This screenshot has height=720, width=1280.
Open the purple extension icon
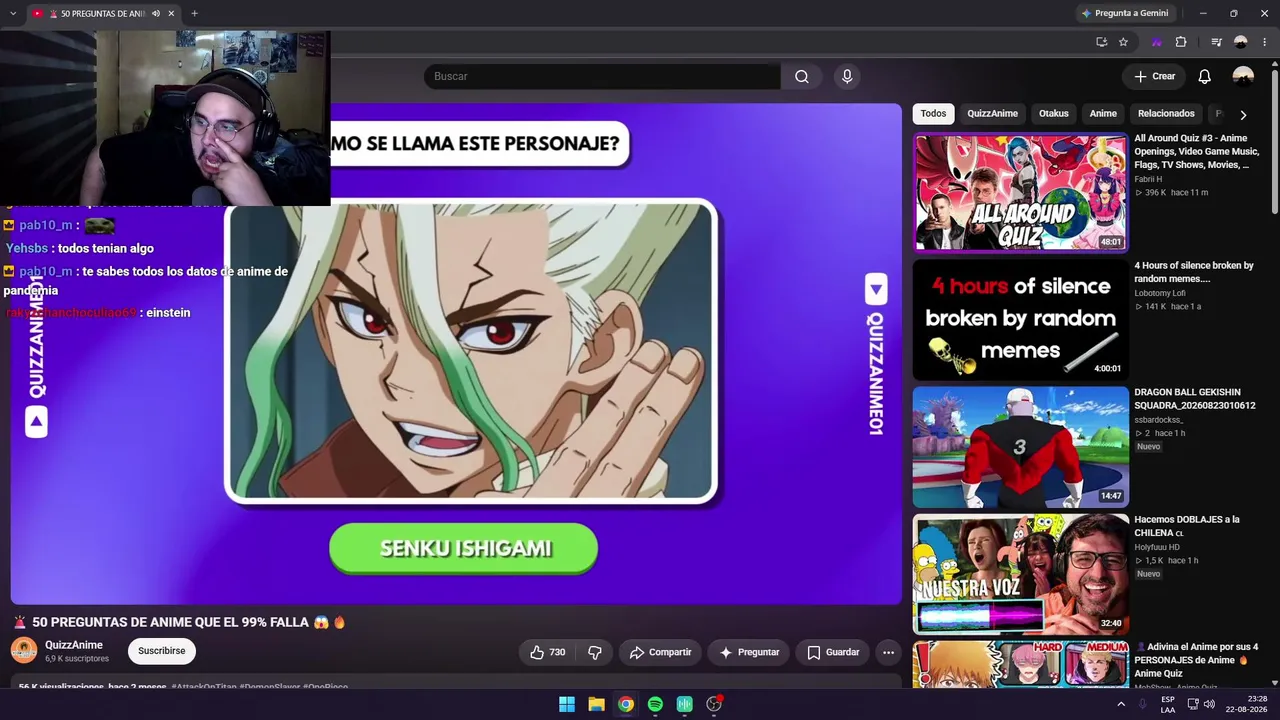pyautogui.click(x=1156, y=42)
